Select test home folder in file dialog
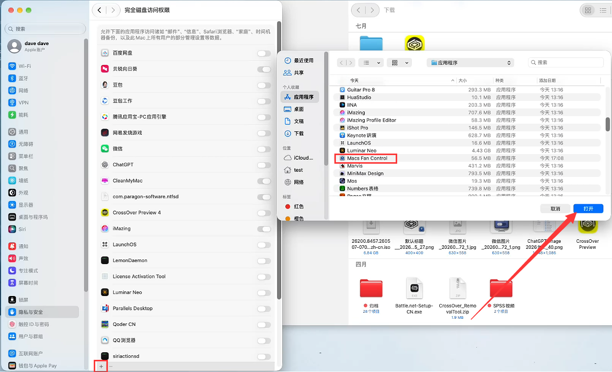Viewport: 612px width, 372px height. 294,170
